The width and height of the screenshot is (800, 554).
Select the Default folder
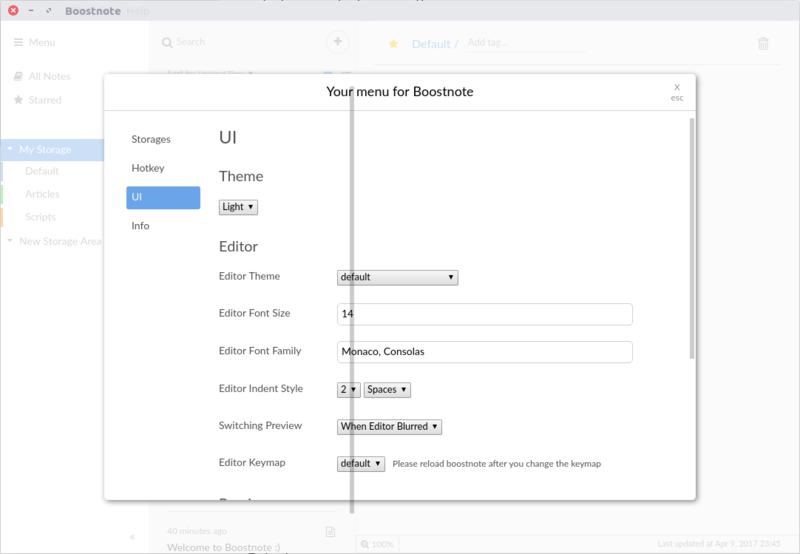[42, 171]
